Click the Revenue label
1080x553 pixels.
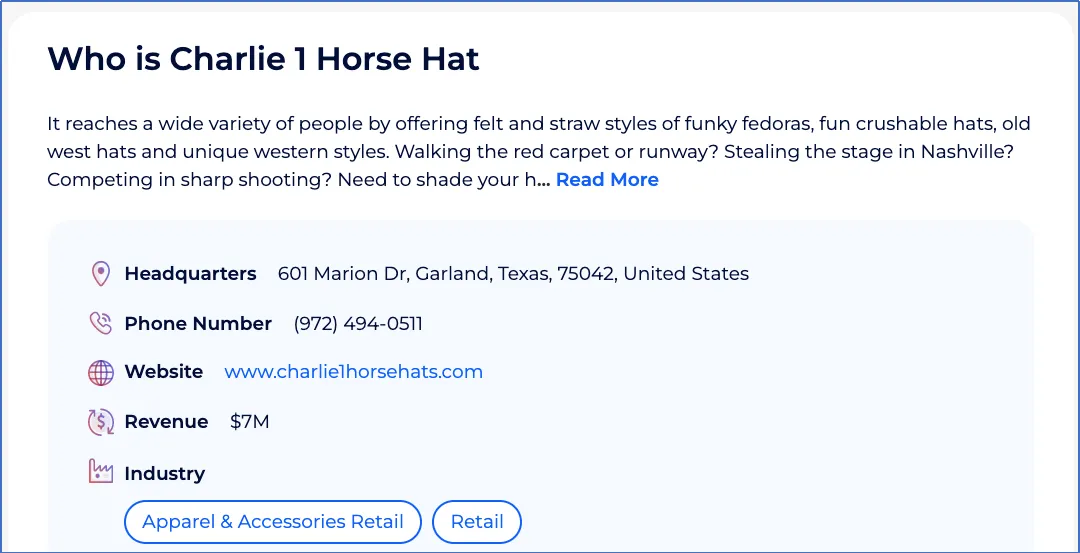166,422
